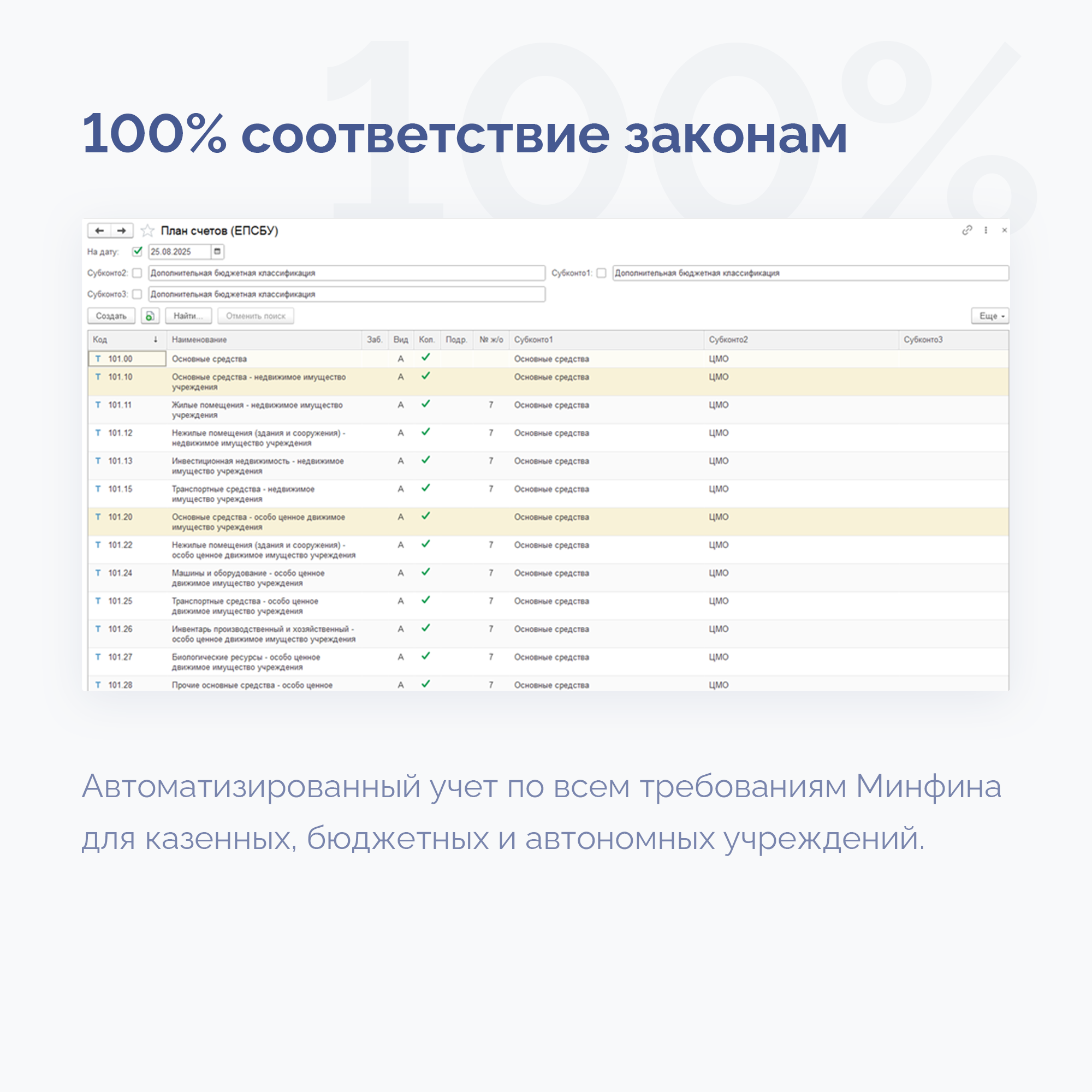Click the Подр. column header

click(456, 340)
